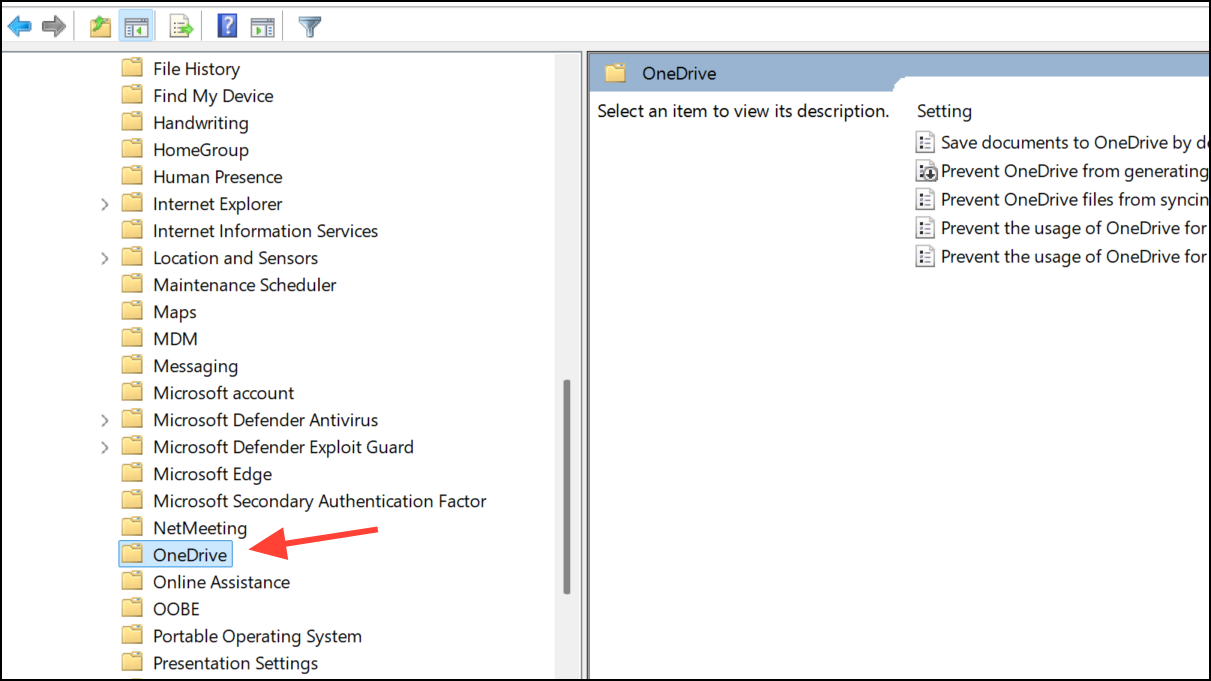Click folder icon beside Messaging
The width and height of the screenshot is (1211, 681).
[132, 365]
